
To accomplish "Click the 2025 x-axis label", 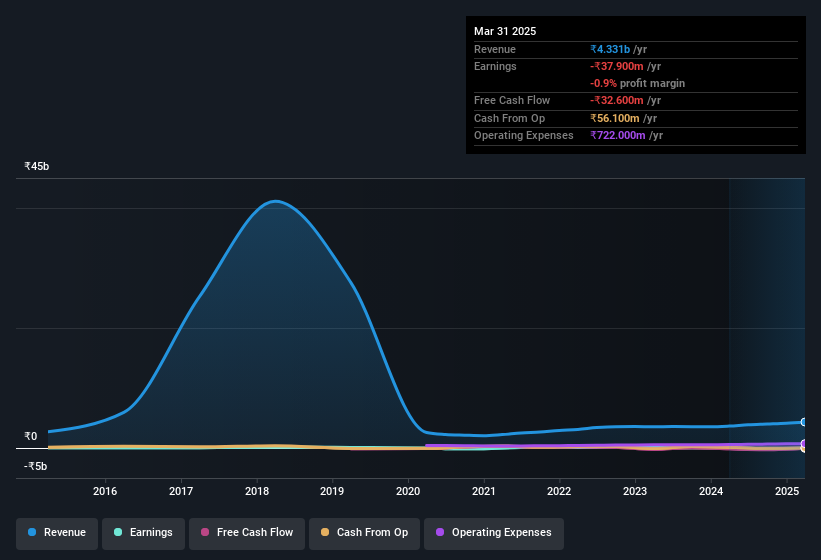I will coord(787,491).
